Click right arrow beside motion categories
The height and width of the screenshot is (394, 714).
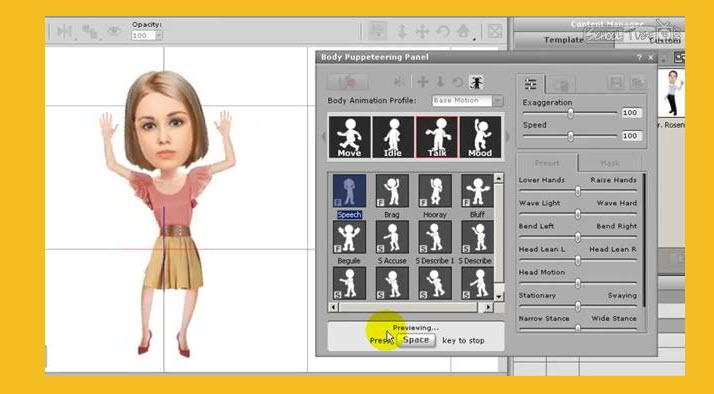click(x=507, y=136)
